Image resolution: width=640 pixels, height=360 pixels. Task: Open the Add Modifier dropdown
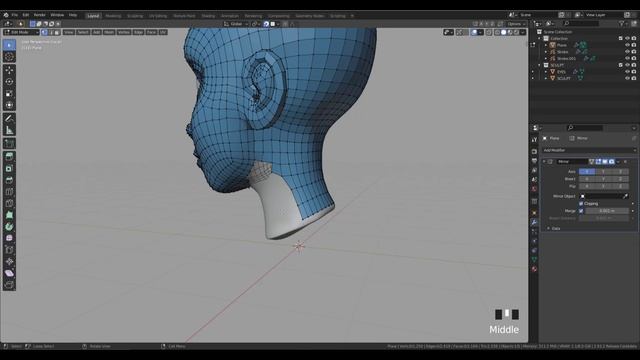589,150
